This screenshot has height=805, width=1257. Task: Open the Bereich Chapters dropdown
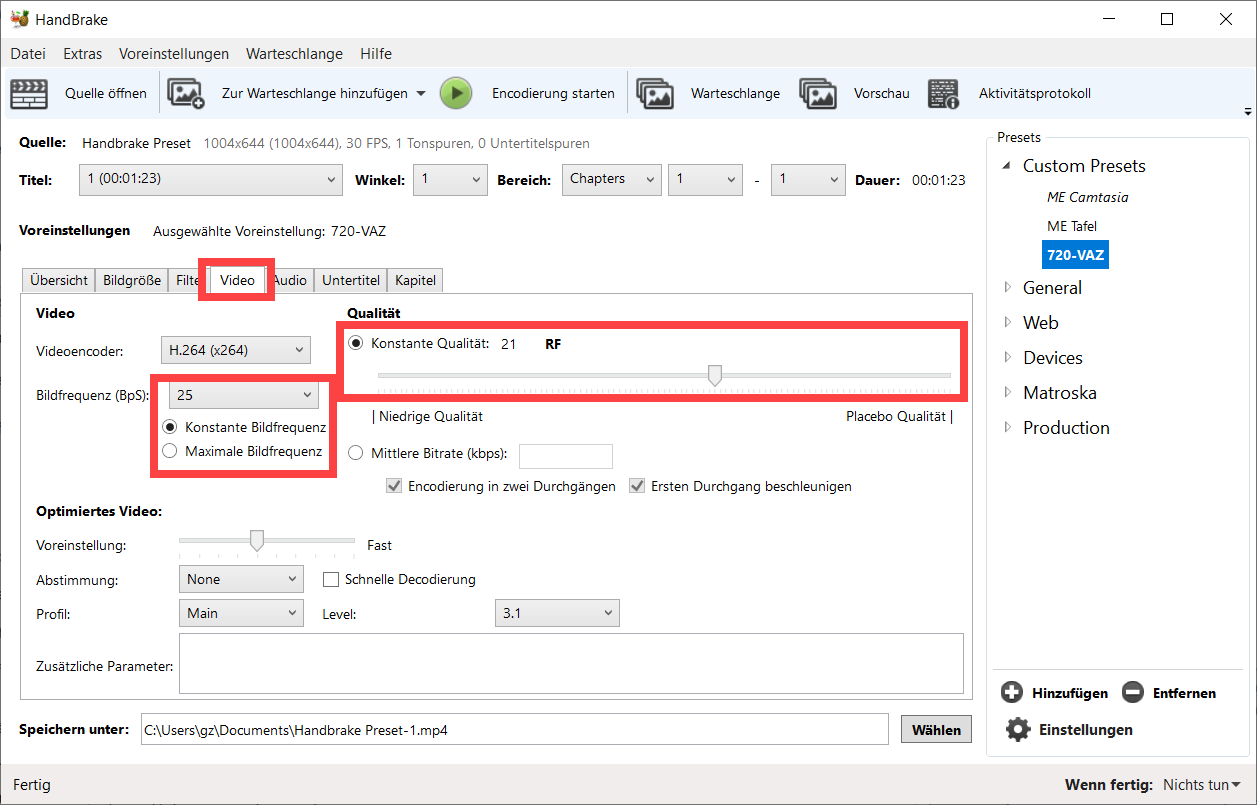coord(611,180)
